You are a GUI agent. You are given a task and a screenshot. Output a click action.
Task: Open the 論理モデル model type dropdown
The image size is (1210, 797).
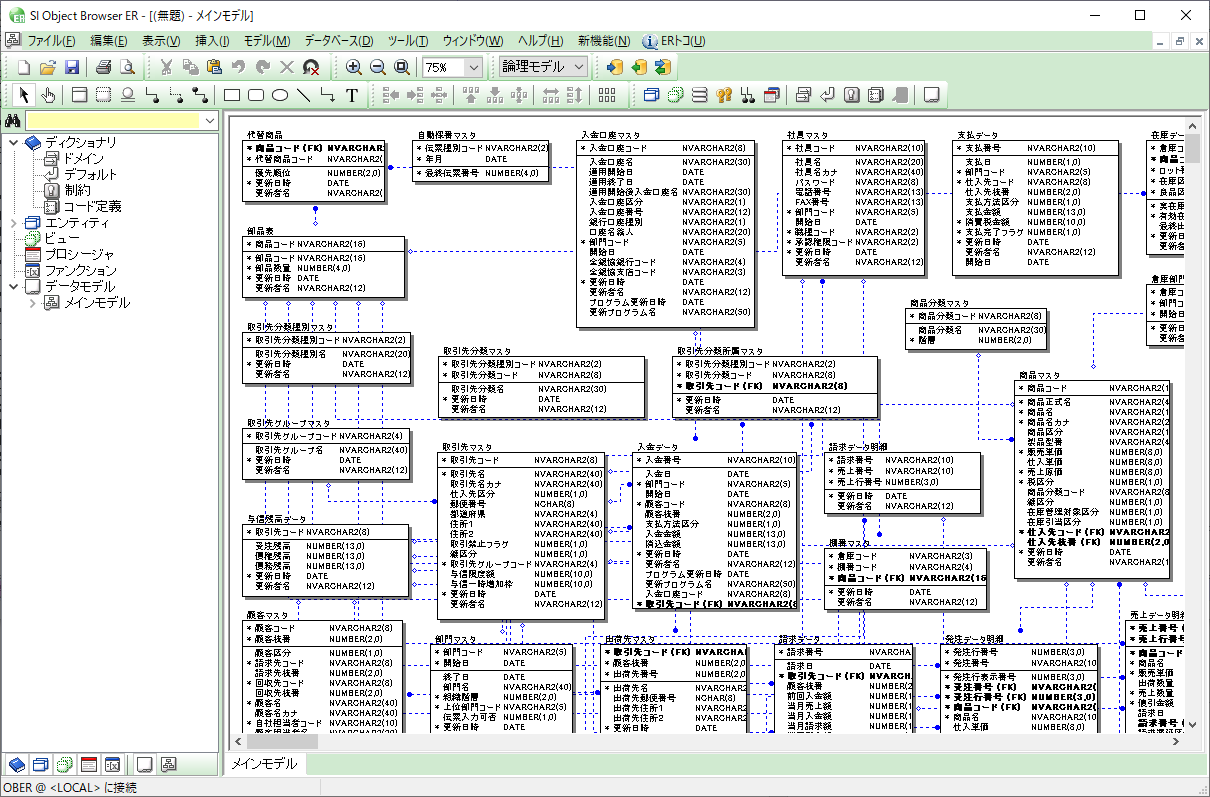point(579,67)
